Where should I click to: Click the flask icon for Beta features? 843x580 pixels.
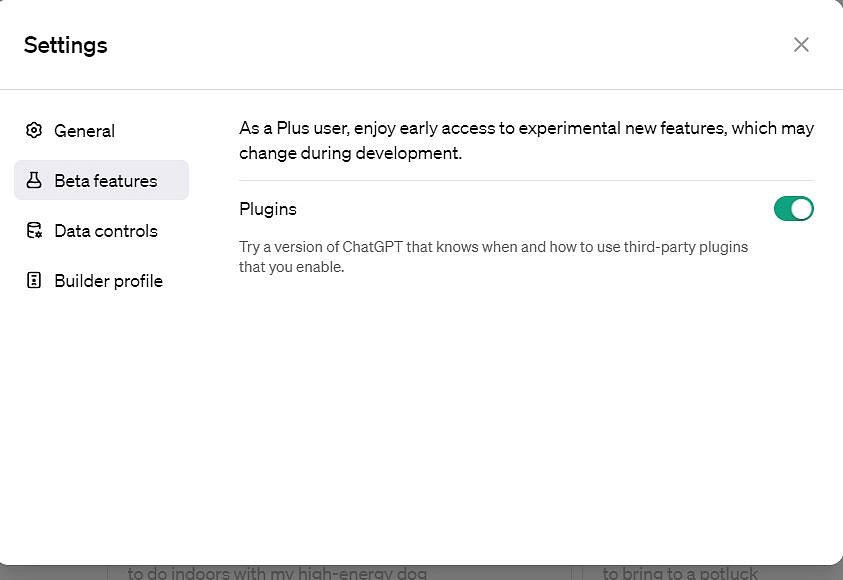point(34,180)
